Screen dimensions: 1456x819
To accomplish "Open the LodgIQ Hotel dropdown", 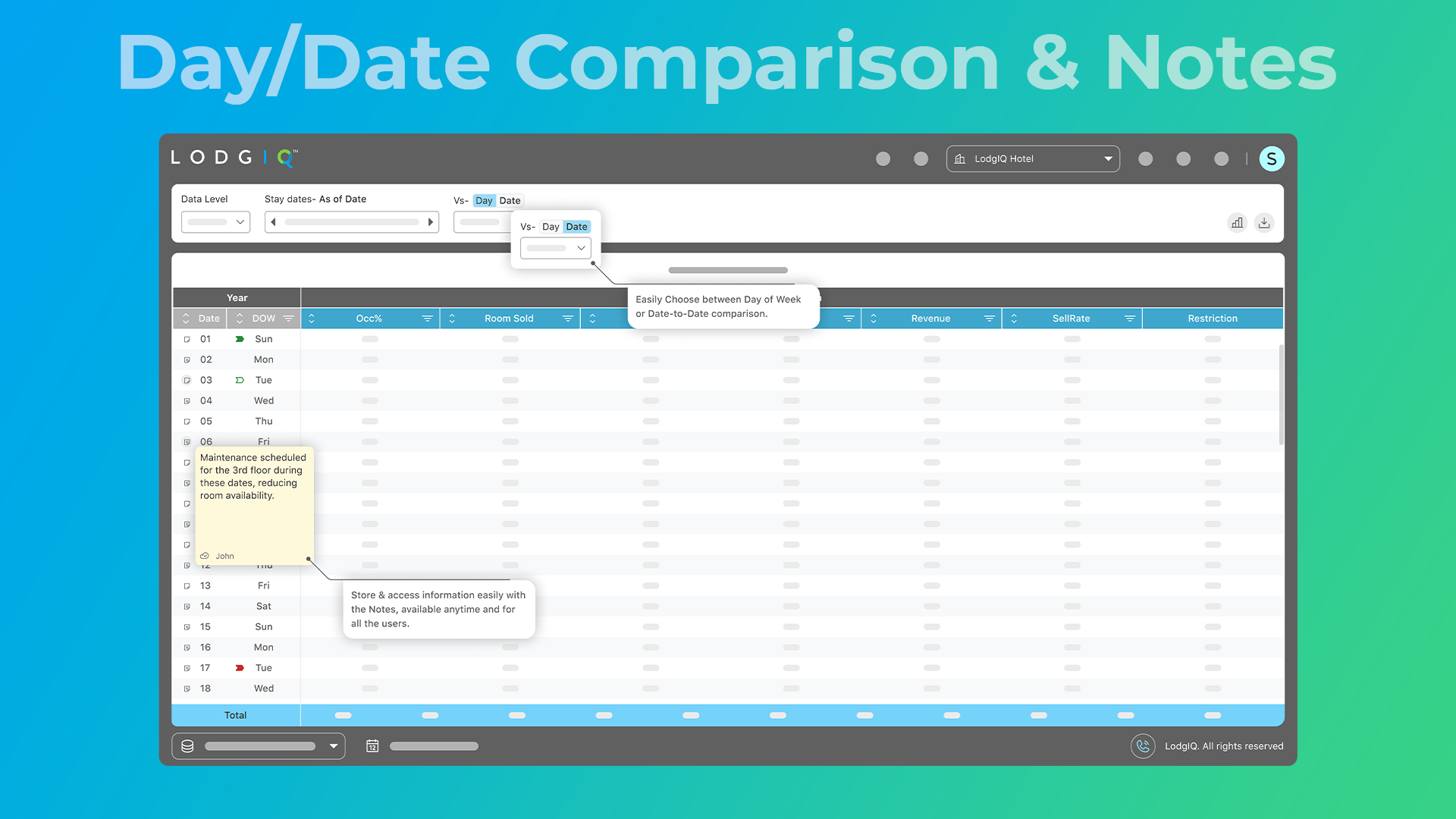I will coord(1033,159).
